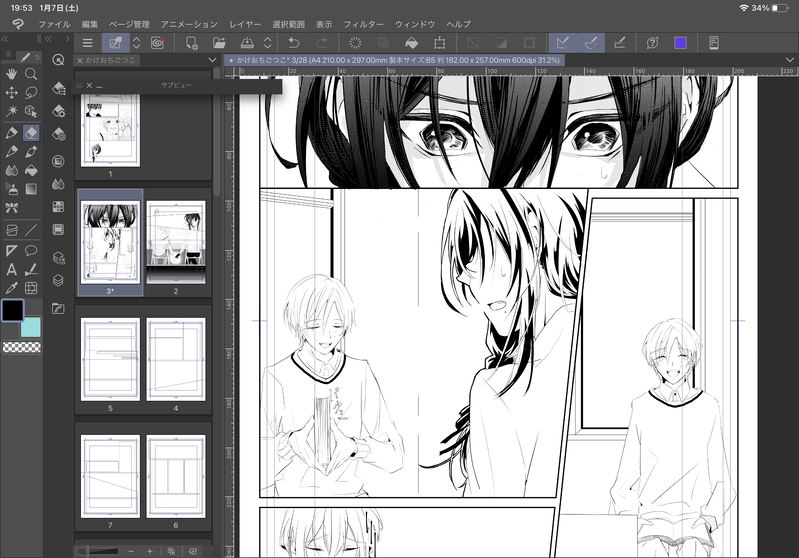The image size is (799, 558).
Task: Open canvas tab list chevron at far right
Action: [790, 60]
